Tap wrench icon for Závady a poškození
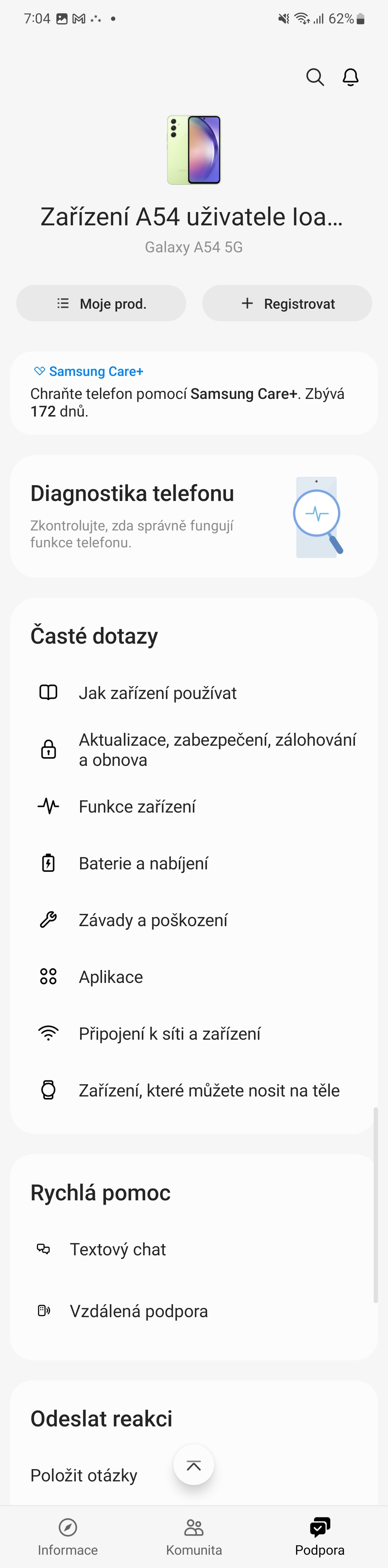 click(x=48, y=920)
